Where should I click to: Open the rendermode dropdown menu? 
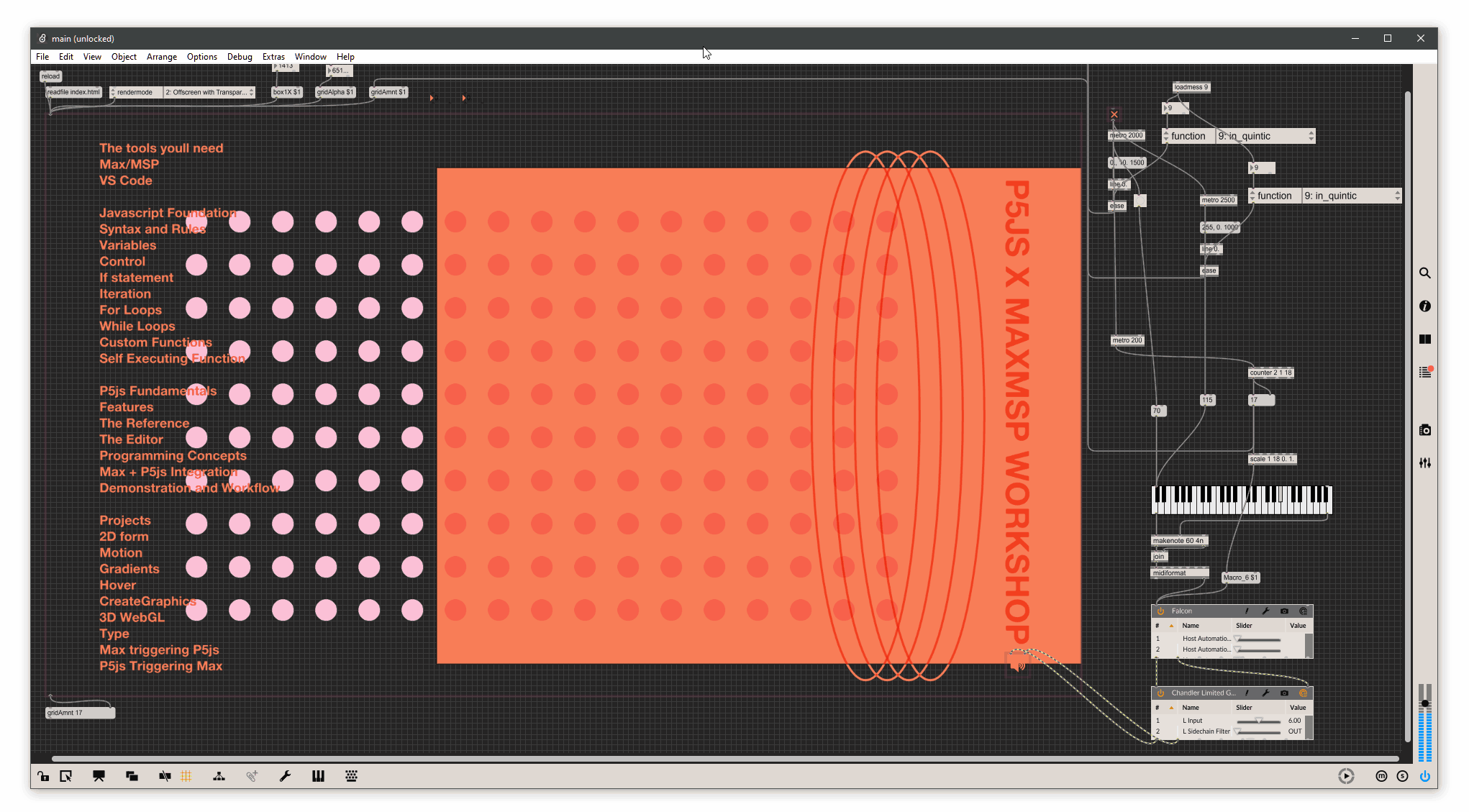[x=209, y=92]
